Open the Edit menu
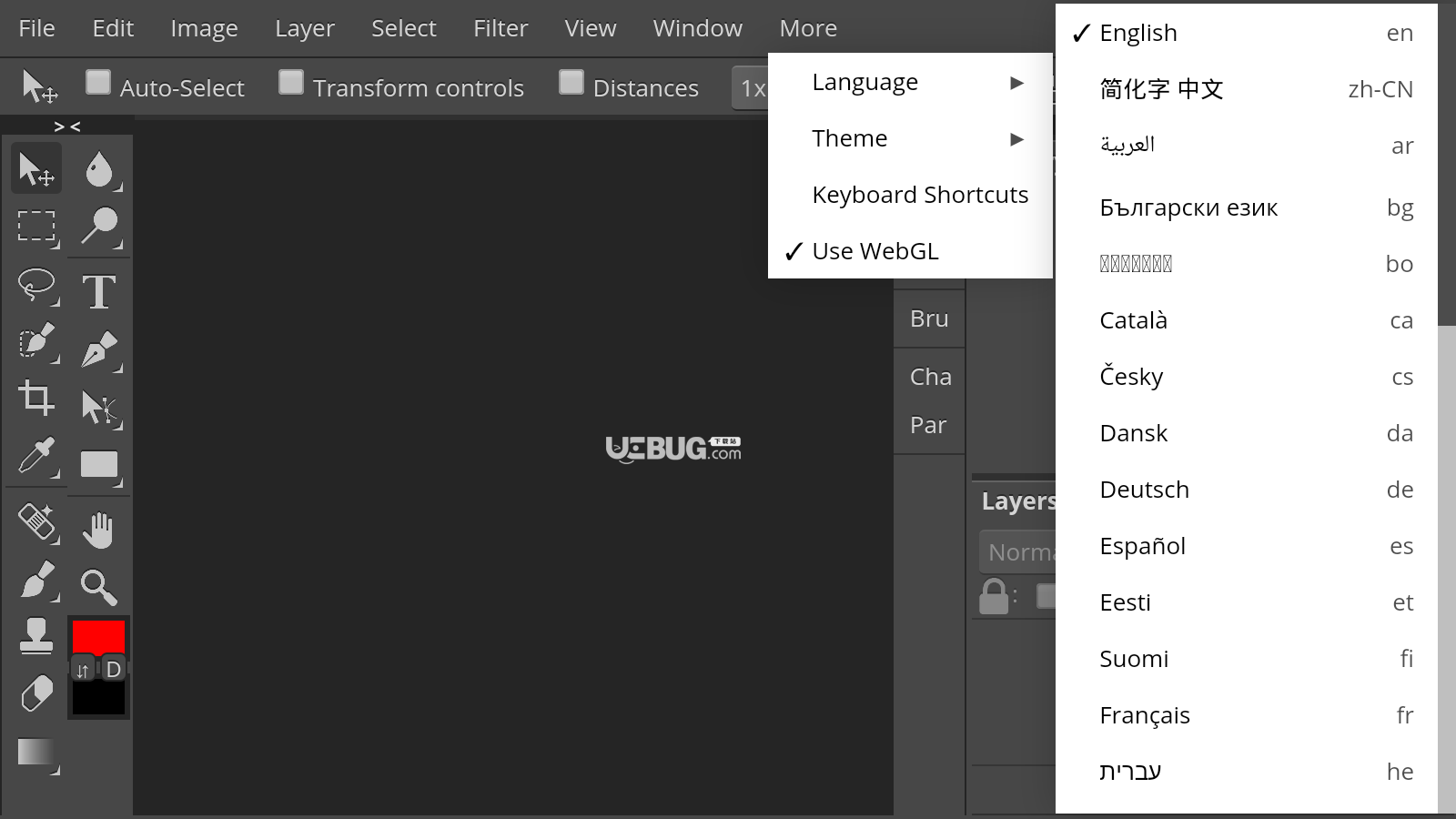 click(x=113, y=28)
